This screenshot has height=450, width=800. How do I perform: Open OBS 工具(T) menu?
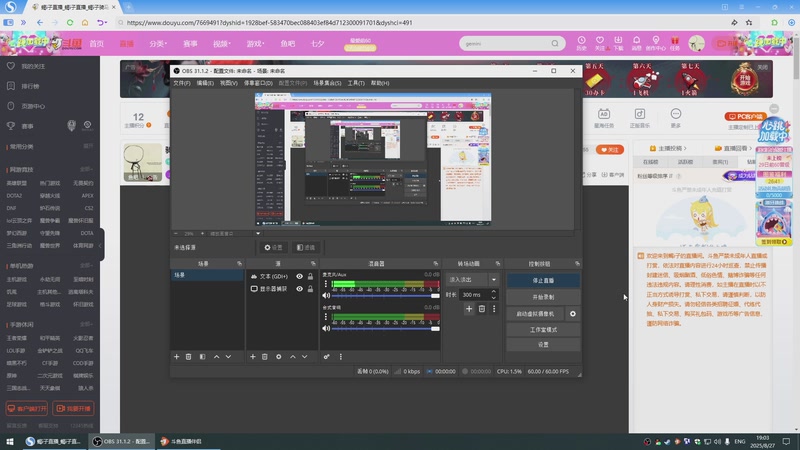(x=356, y=83)
